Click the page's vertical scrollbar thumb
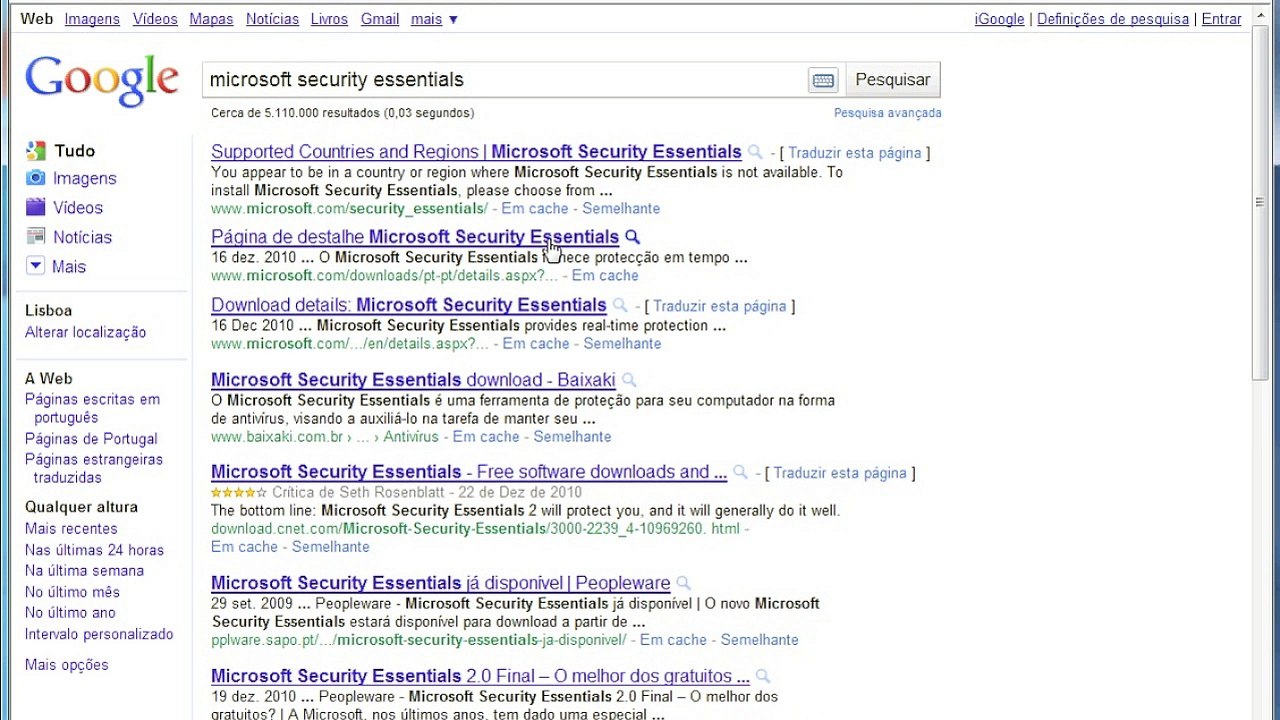The height and width of the screenshot is (720, 1280). pyautogui.click(x=1260, y=204)
